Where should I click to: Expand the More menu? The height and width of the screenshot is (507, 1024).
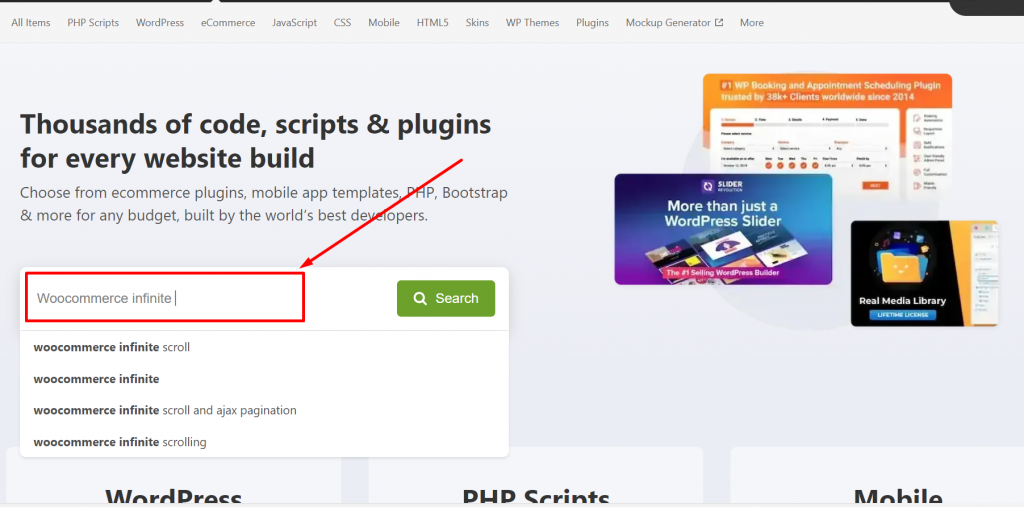[x=752, y=22]
